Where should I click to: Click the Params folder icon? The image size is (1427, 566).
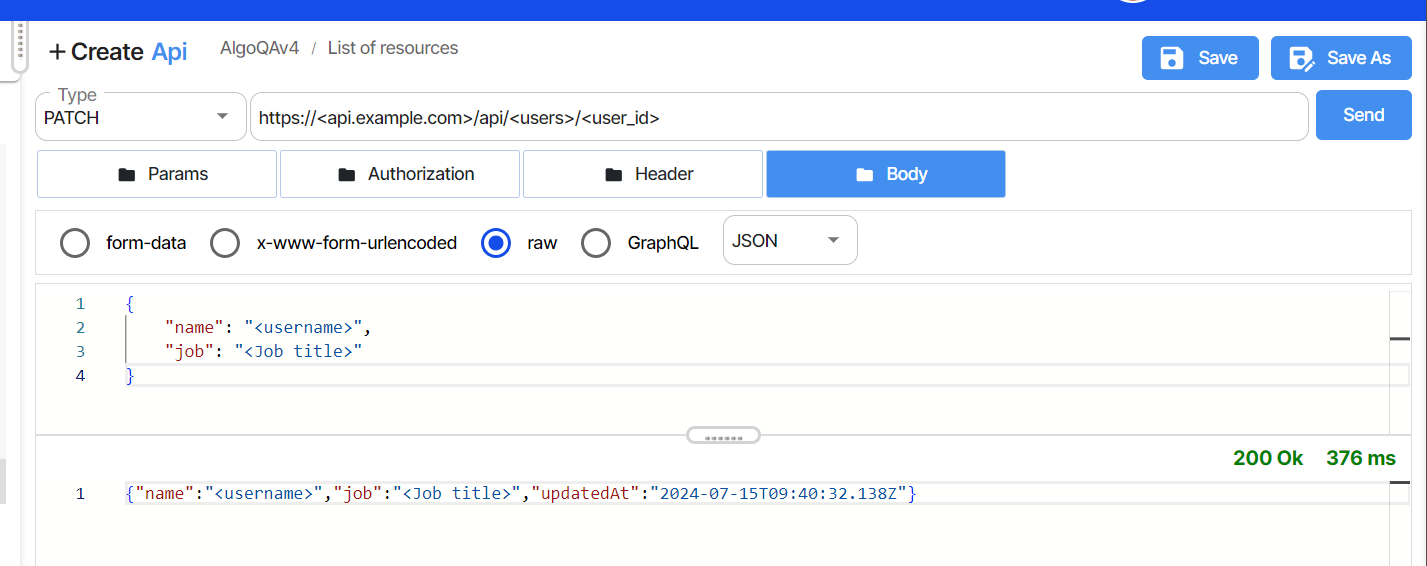point(126,175)
